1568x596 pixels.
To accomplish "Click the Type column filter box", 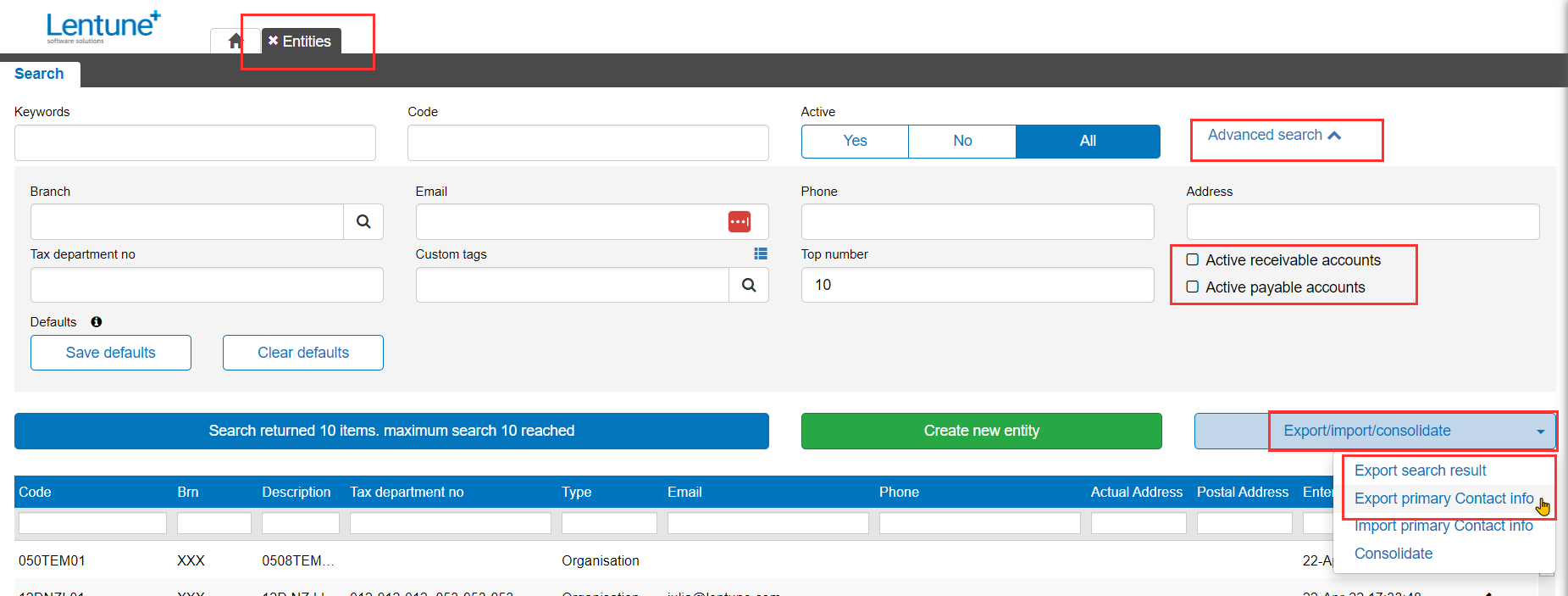I will point(609,523).
